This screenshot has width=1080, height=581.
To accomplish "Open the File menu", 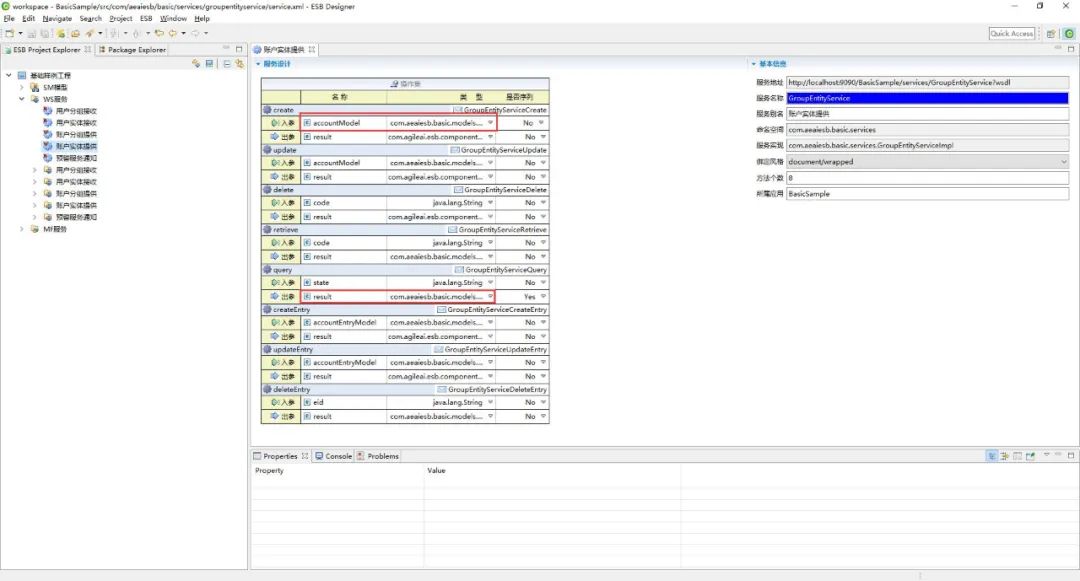I will pos(9,19).
